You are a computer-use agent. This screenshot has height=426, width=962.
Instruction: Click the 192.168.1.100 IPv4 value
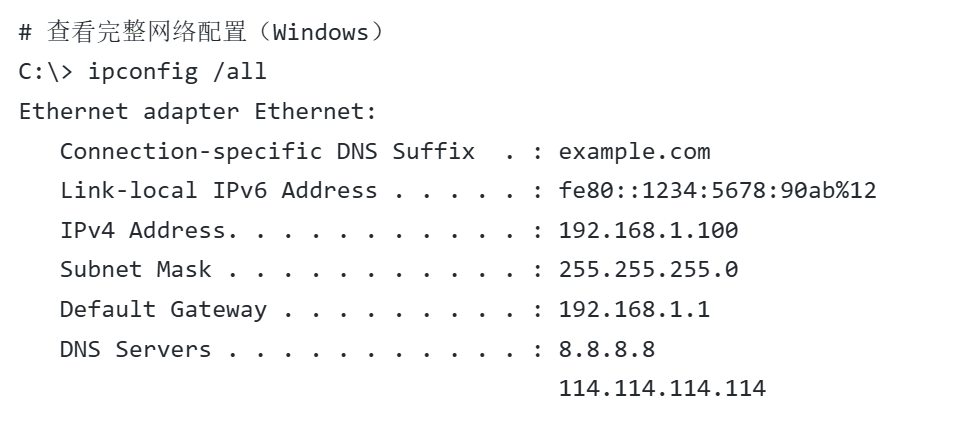(648, 231)
